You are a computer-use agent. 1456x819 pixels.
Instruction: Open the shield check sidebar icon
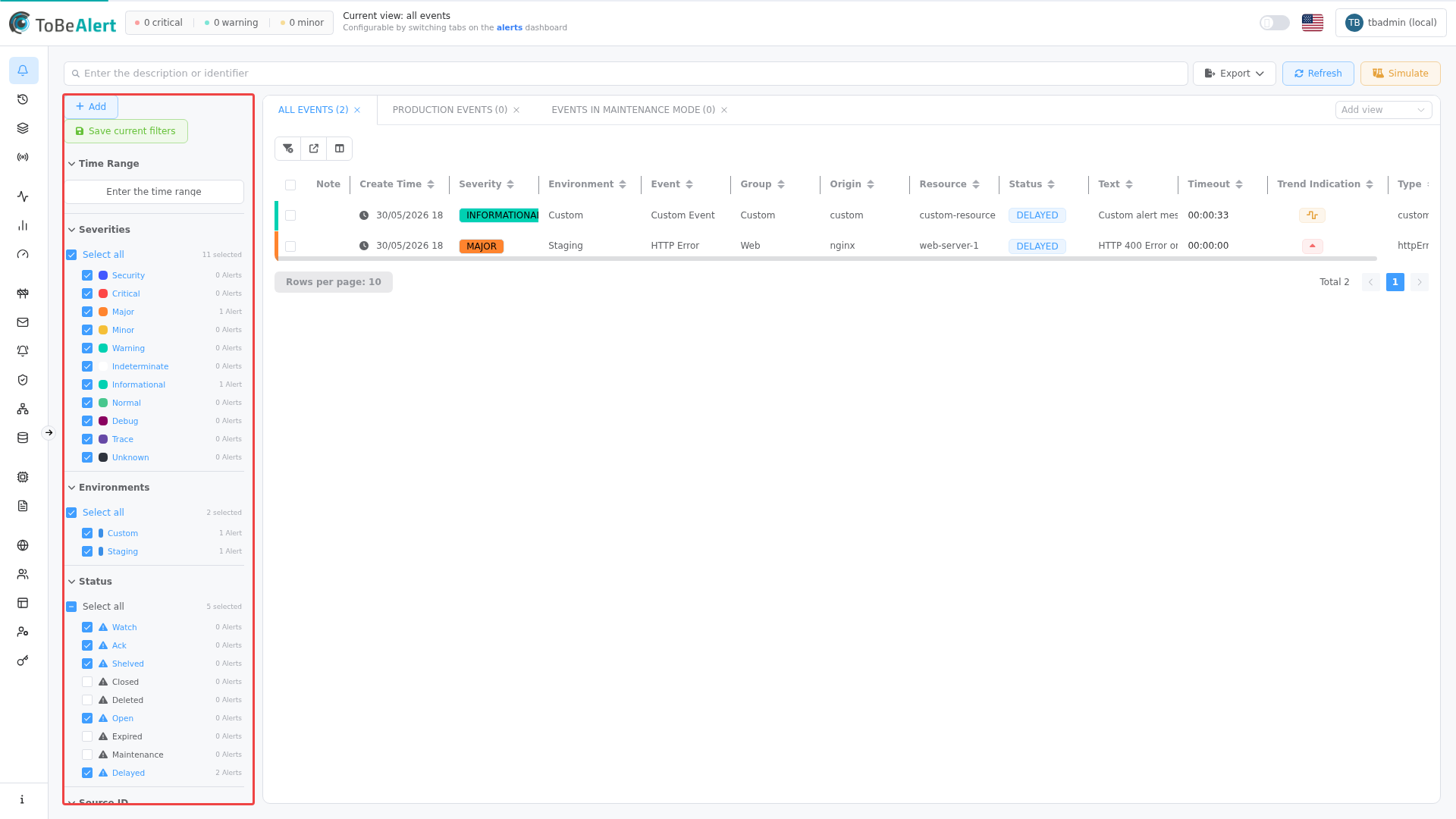coord(23,380)
